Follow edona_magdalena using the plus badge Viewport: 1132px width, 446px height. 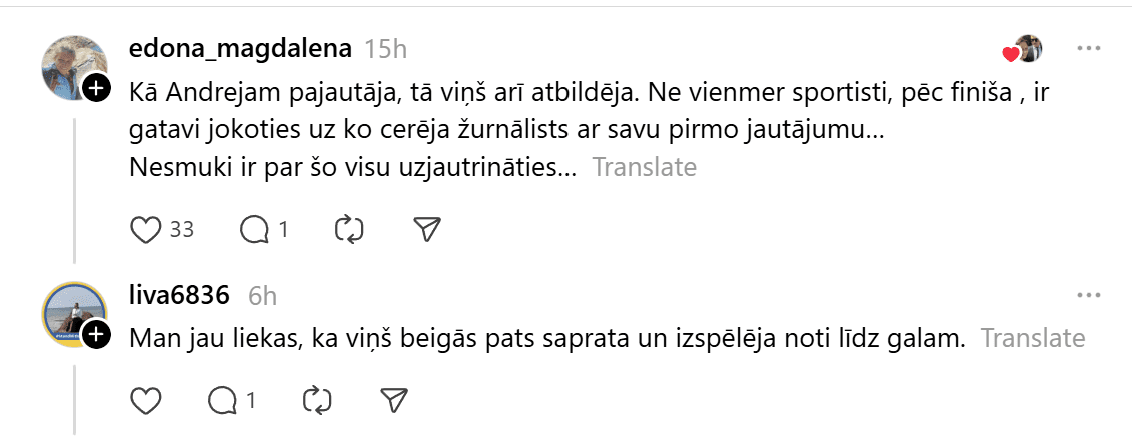click(96, 88)
